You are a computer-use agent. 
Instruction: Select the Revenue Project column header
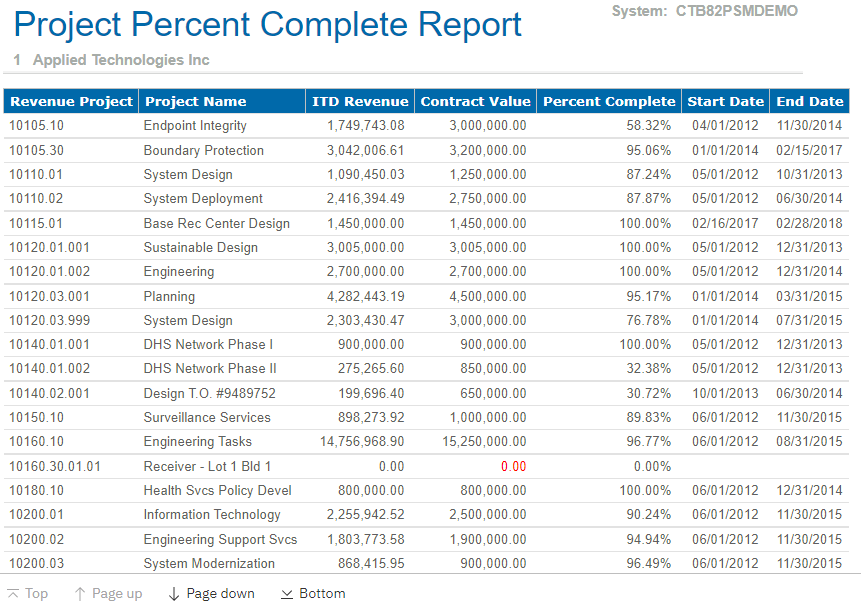pos(71,101)
